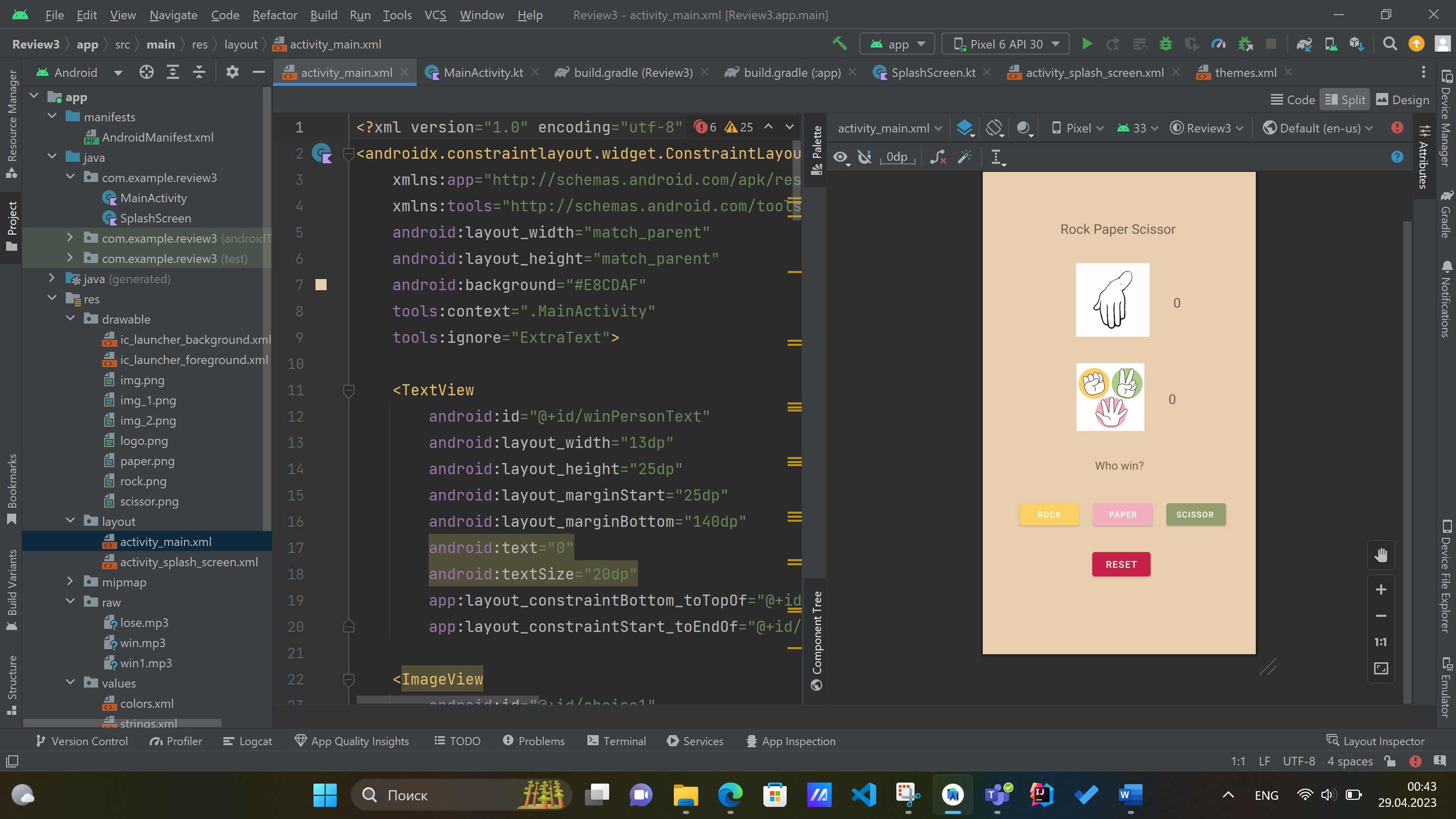The width and height of the screenshot is (1456, 819).
Task: Toggle Autoconnect magnet in design toolbar
Action: click(x=865, y=157)
